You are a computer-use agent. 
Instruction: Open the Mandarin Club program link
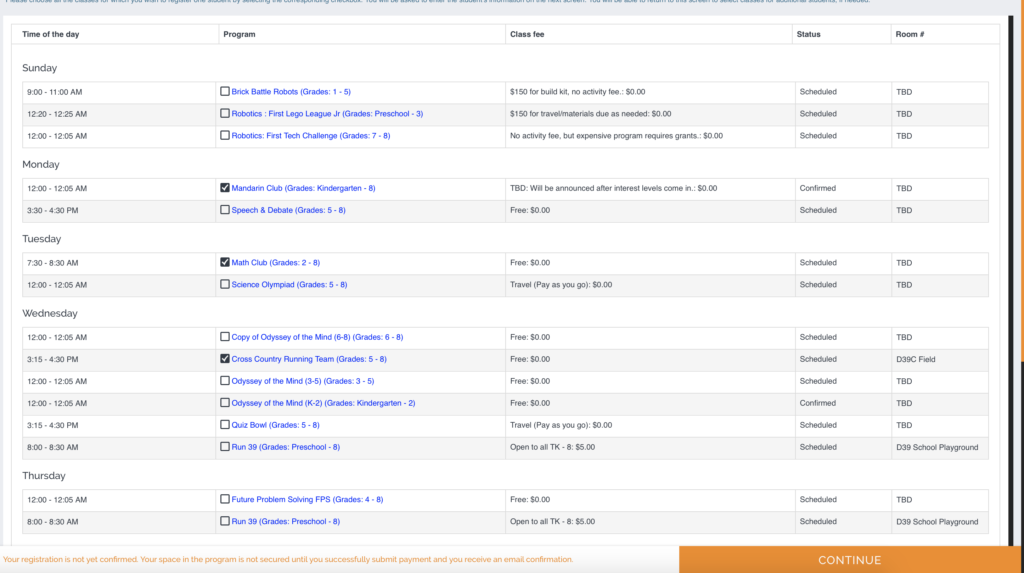303,188
